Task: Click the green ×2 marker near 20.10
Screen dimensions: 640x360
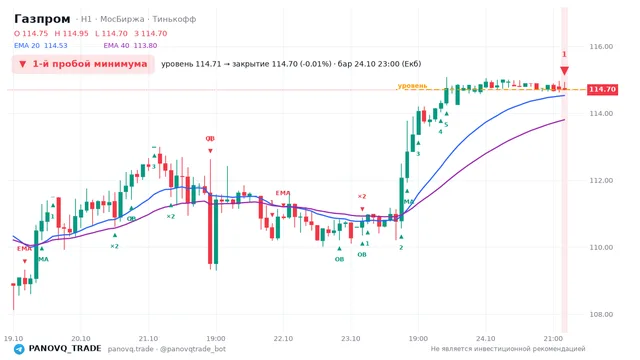Action: click(x=114, y=246)
